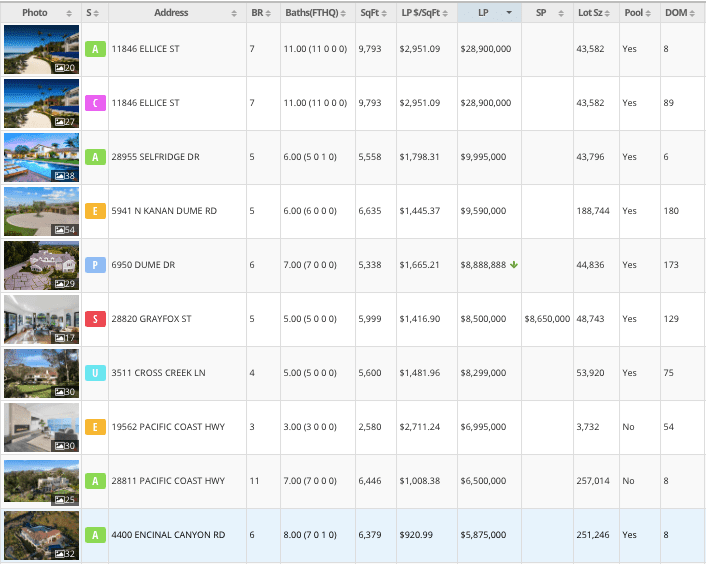Open the photo thumbnail for 3511 Cross Creek Ln
706x564 pixels.
(x=41, y=374)
